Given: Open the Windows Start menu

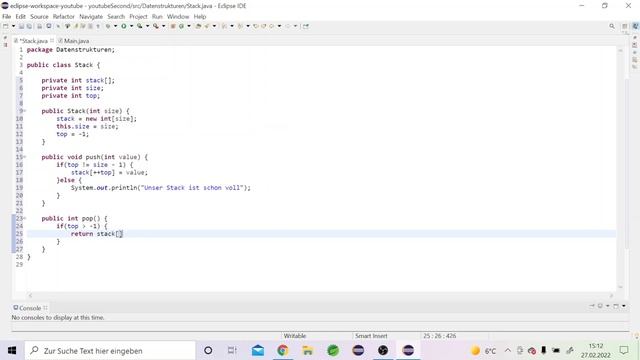Looking at the screenshot, I should coord(12,351).
